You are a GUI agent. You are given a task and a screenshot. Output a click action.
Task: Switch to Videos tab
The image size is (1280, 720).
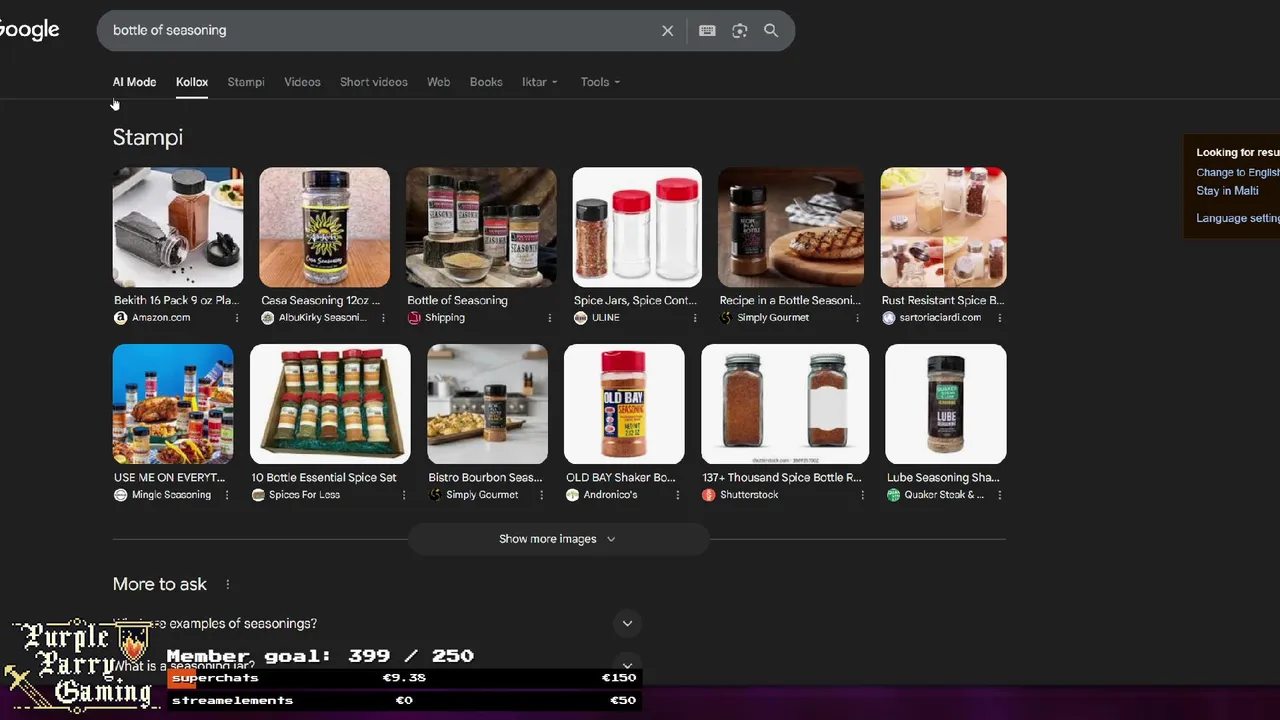click(x=302, y=82)
